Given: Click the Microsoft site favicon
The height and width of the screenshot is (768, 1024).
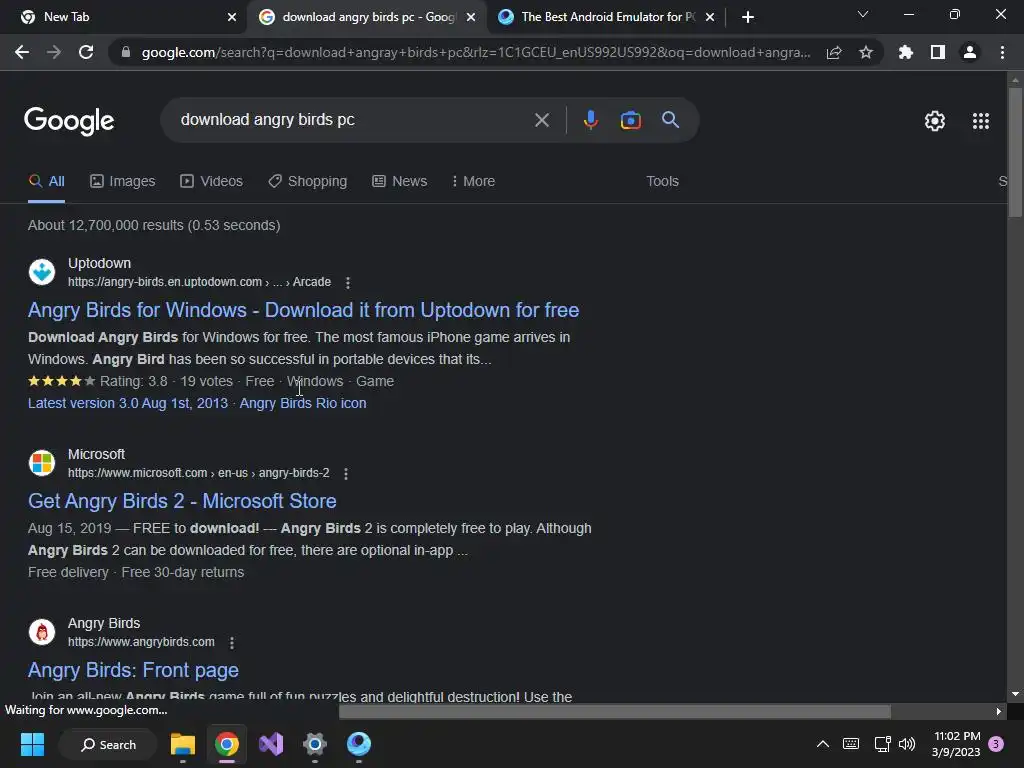Looking at the screenshot, I should (x=42, y=463).
